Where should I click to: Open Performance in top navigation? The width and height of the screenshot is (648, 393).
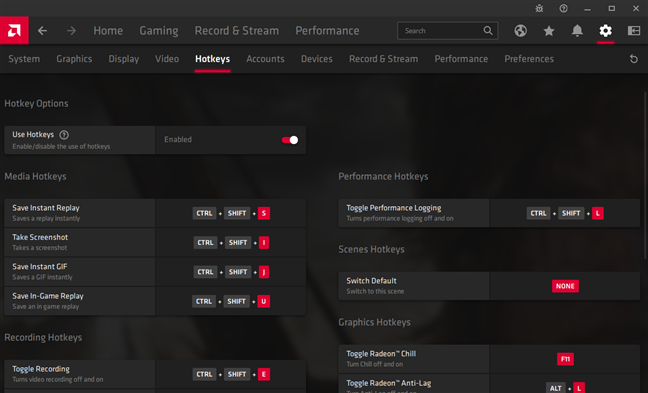click(327, 31)
